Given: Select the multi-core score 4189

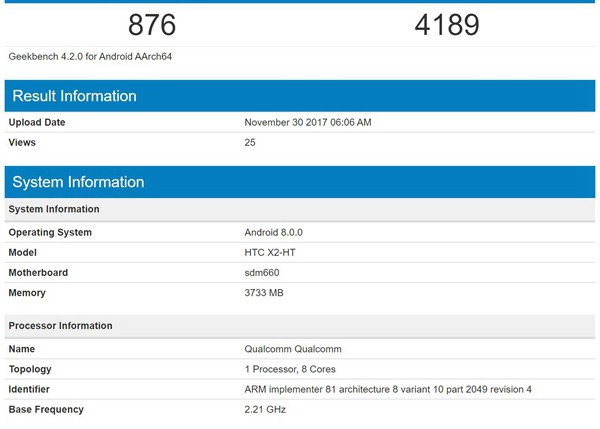Looking at the screenshot, I should tap(447, 25).
